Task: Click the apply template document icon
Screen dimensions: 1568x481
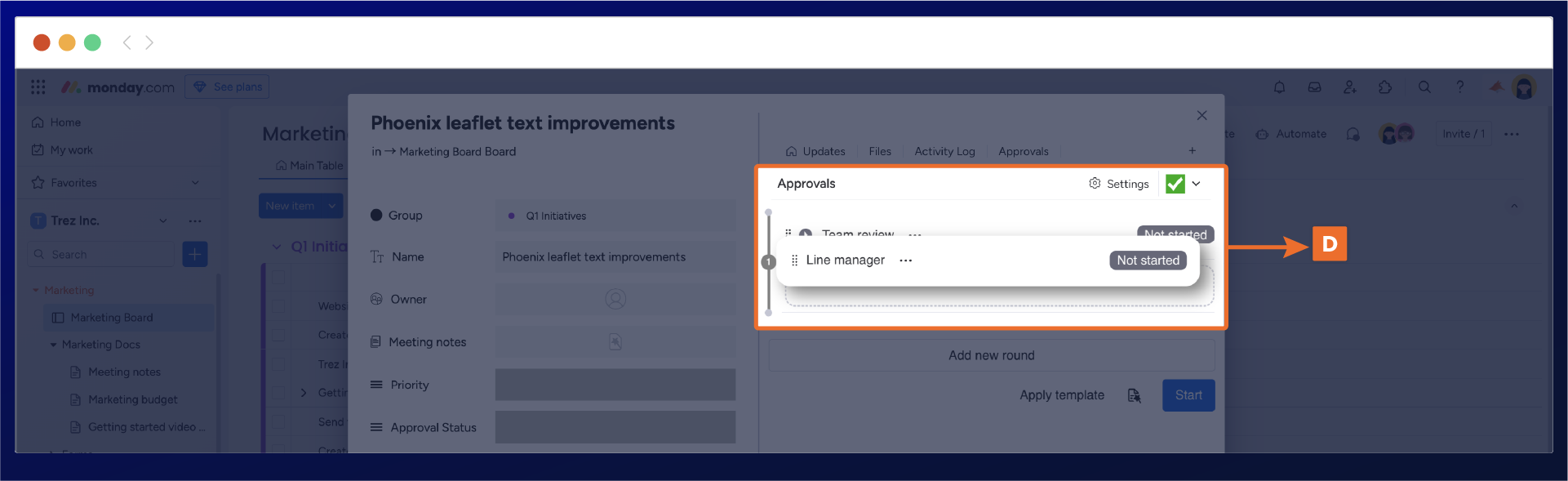Action: [x=1134, y=395]
